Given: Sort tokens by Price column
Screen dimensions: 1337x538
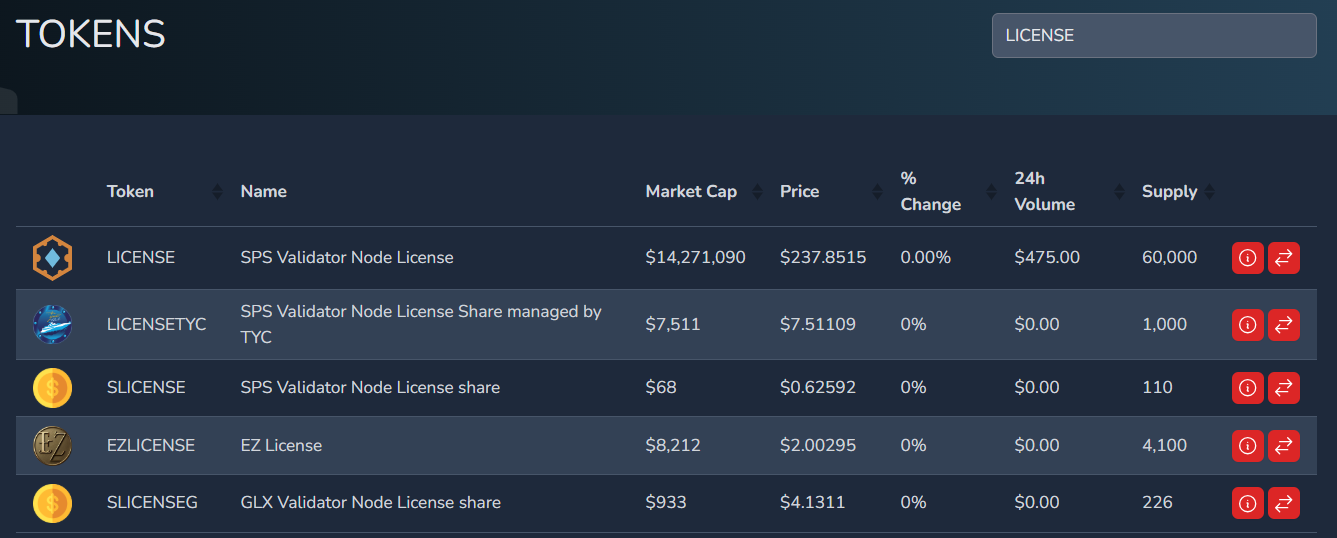Looking at the screenshot, I should pos(799,192).
